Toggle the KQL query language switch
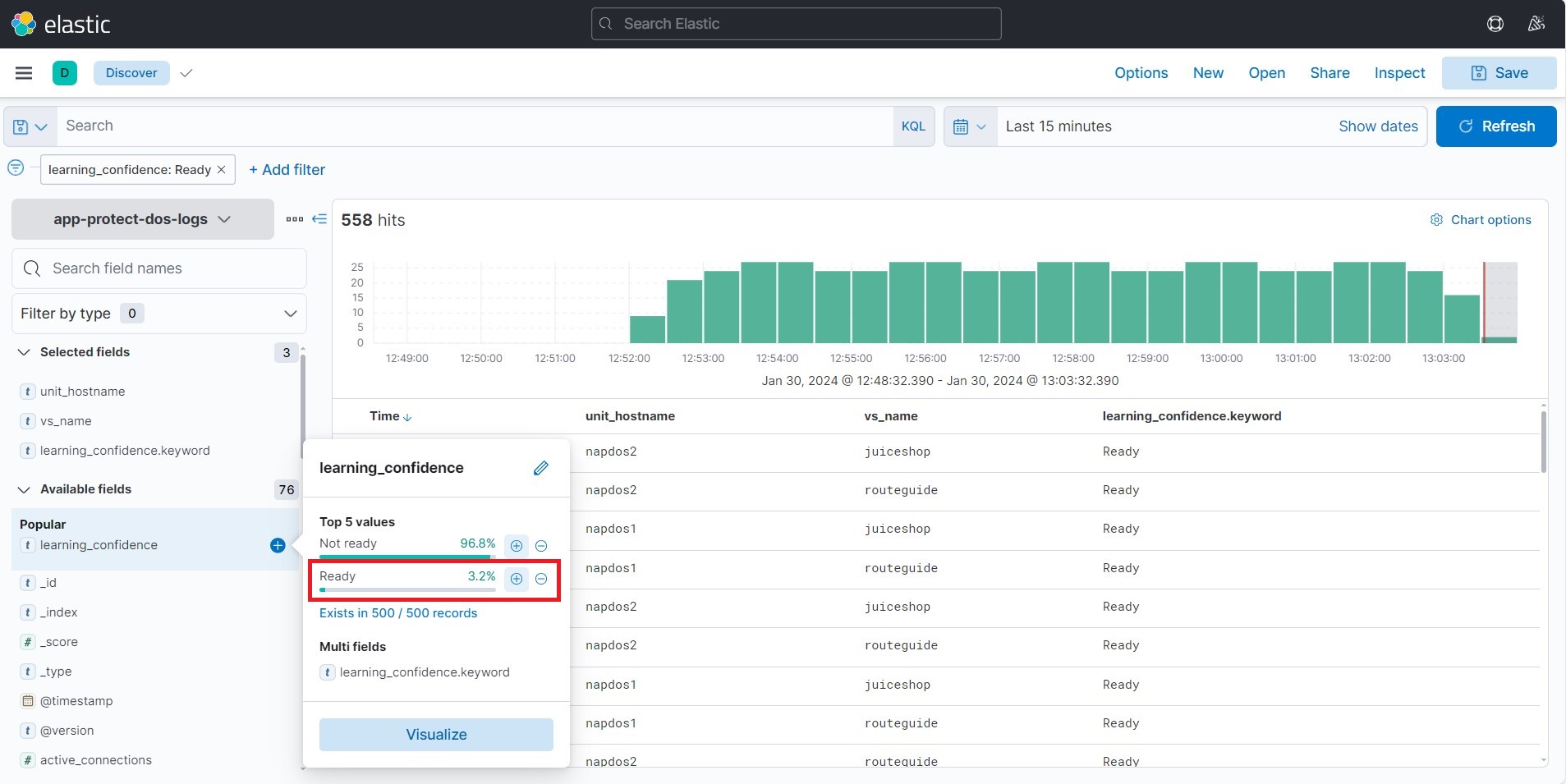This screenshot has width=1566, height=784. point(913,126)
